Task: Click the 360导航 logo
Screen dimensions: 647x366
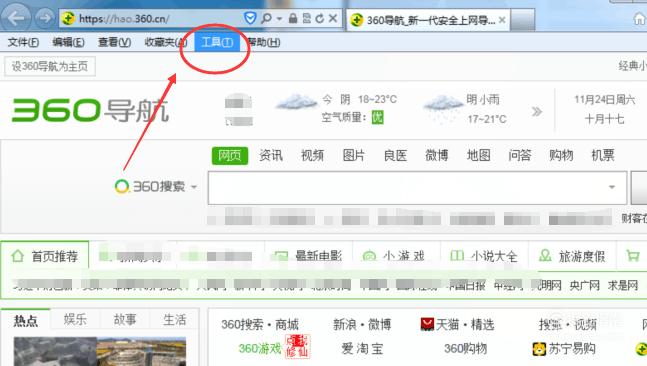Action: [x=90, y=110]
